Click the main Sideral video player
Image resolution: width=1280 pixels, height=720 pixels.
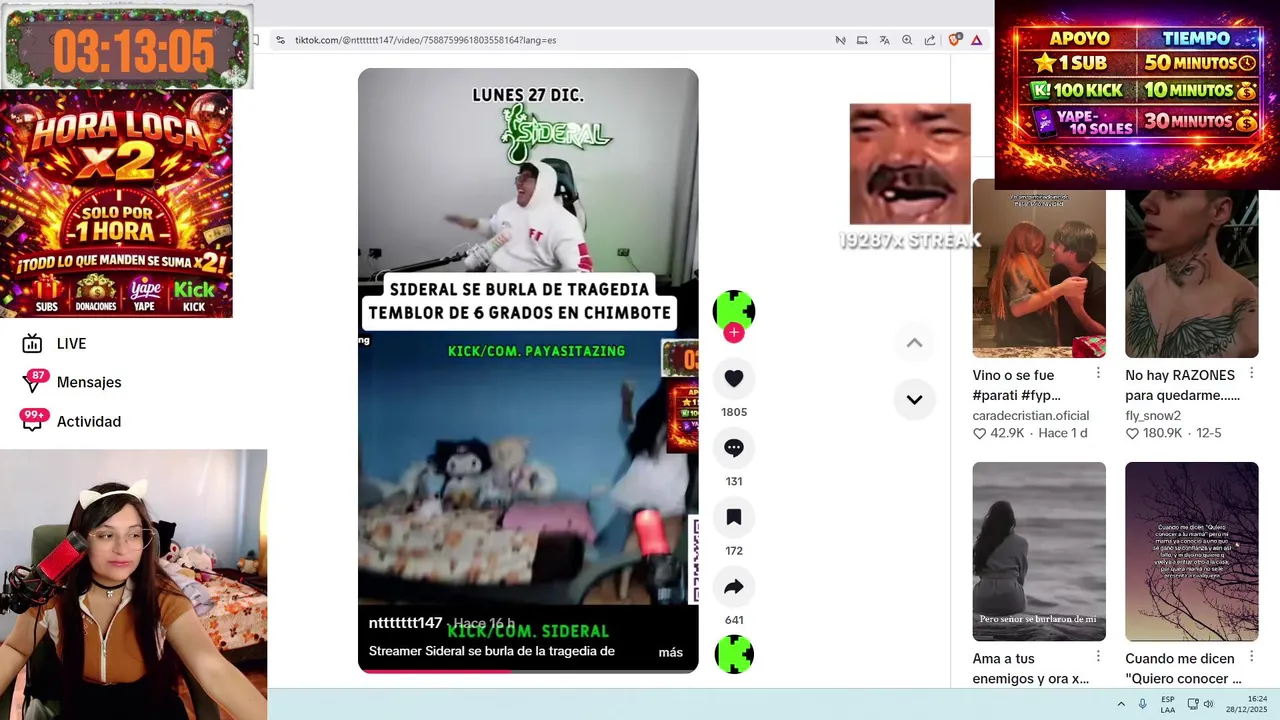click(x=528, y=370)
